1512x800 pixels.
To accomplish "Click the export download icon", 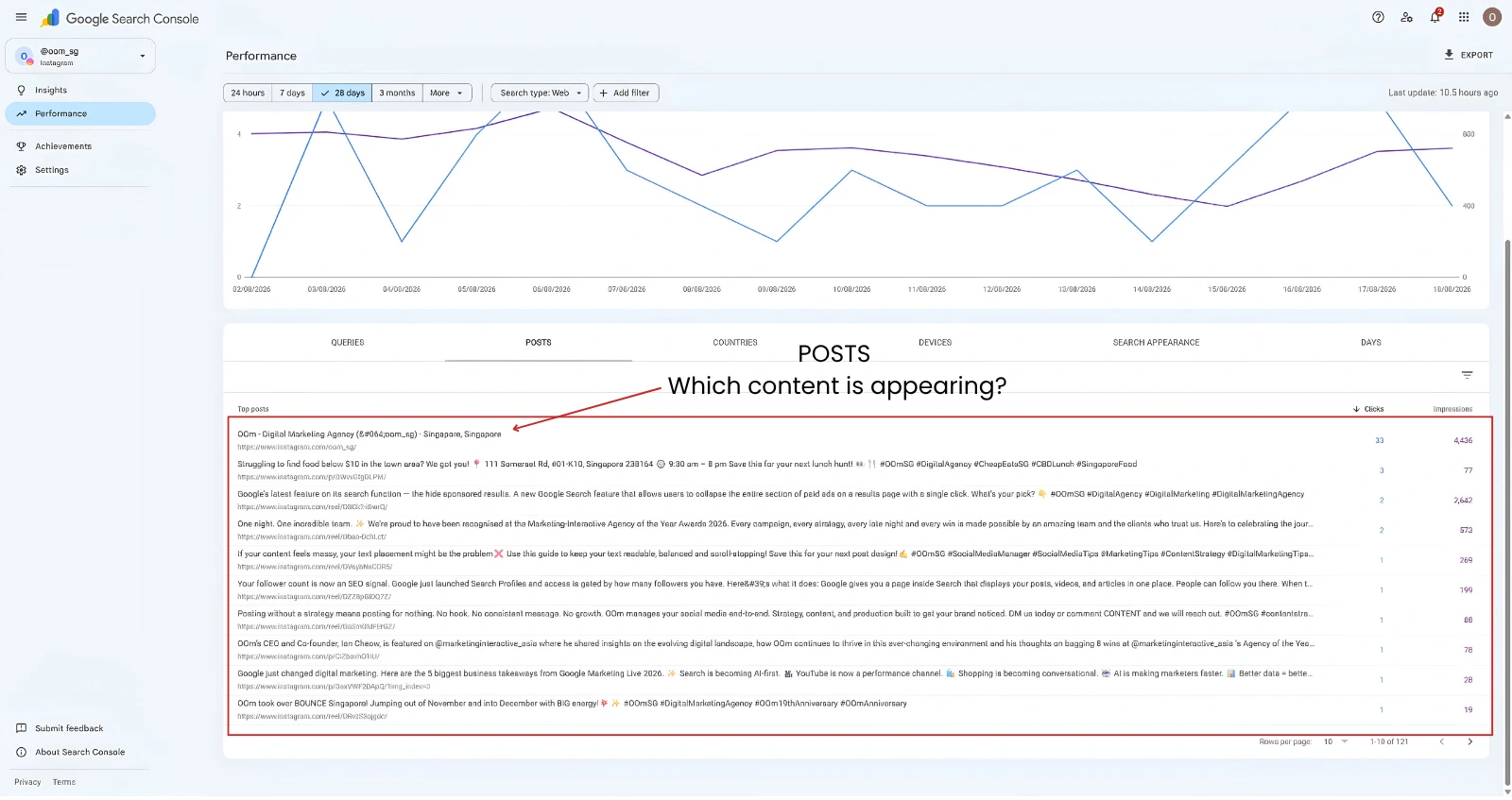I will click(x=1449, y=55).
